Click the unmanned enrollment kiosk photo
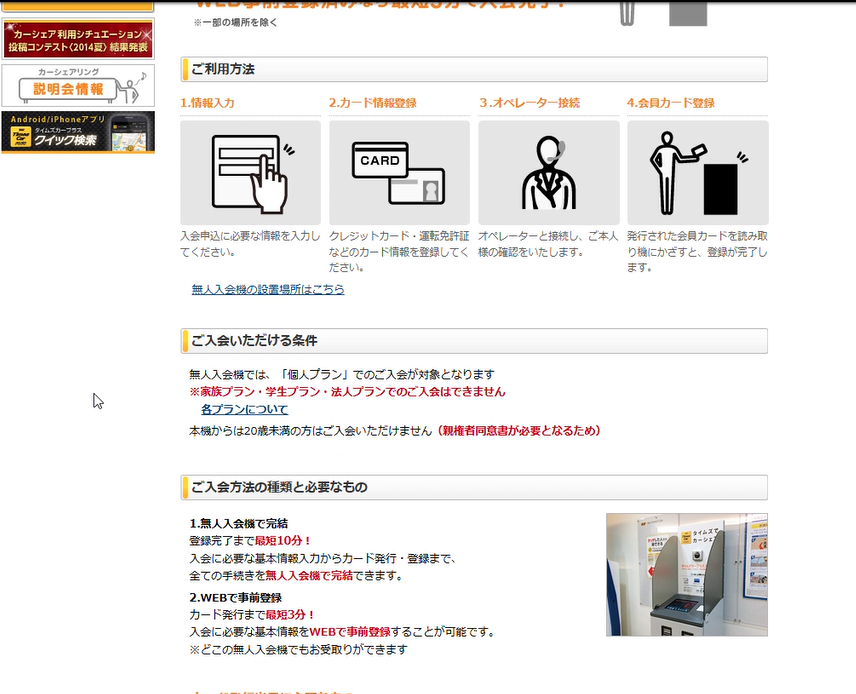This screenshot has width=856, height=694. click(687, 574)
